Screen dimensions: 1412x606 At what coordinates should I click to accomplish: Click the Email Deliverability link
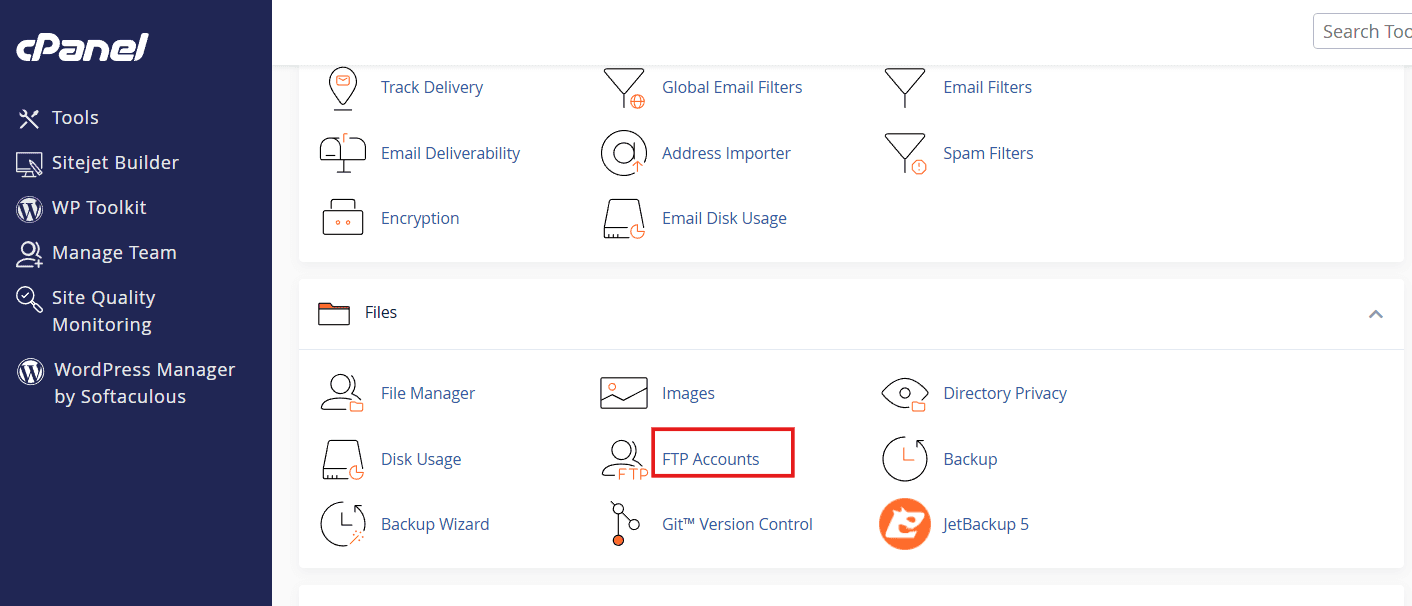coord(449,152)
